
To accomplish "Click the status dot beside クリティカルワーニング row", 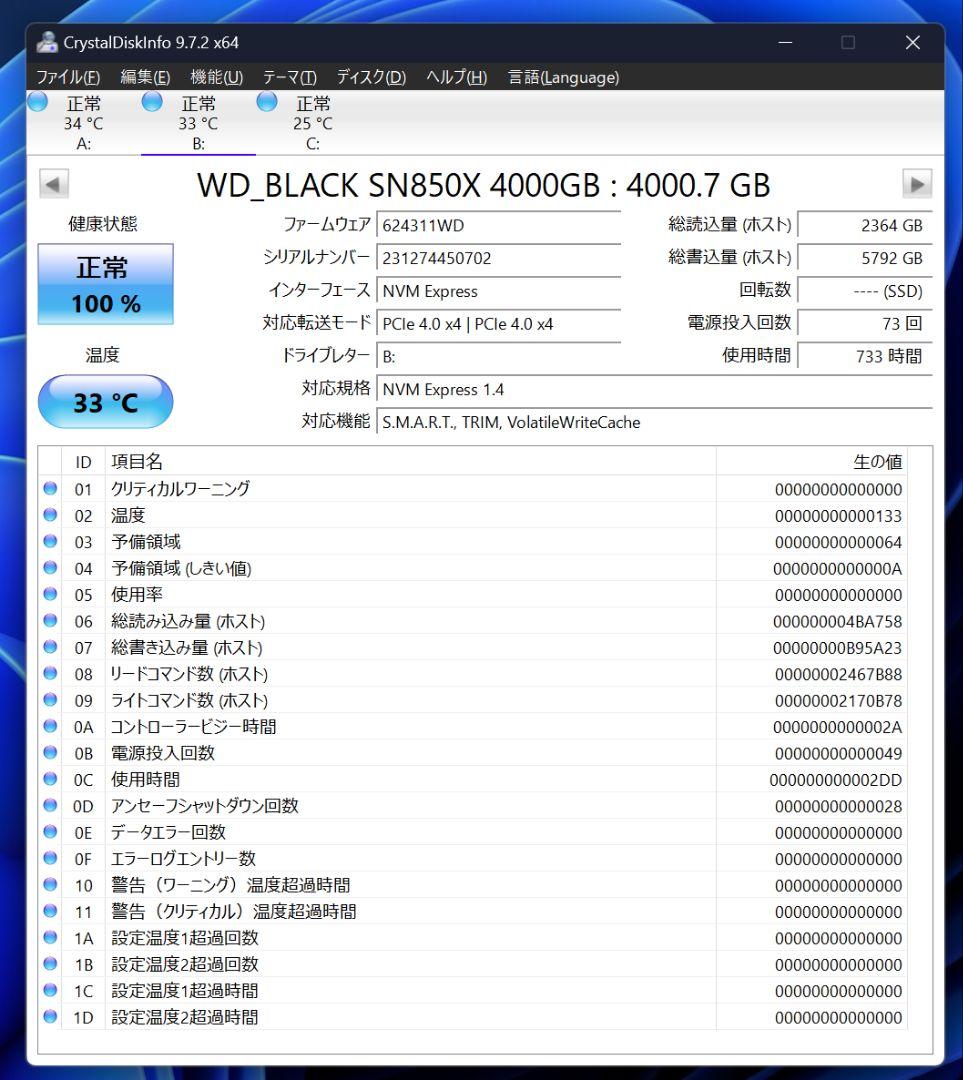I will pyautogui.click(x=49, y=489).
